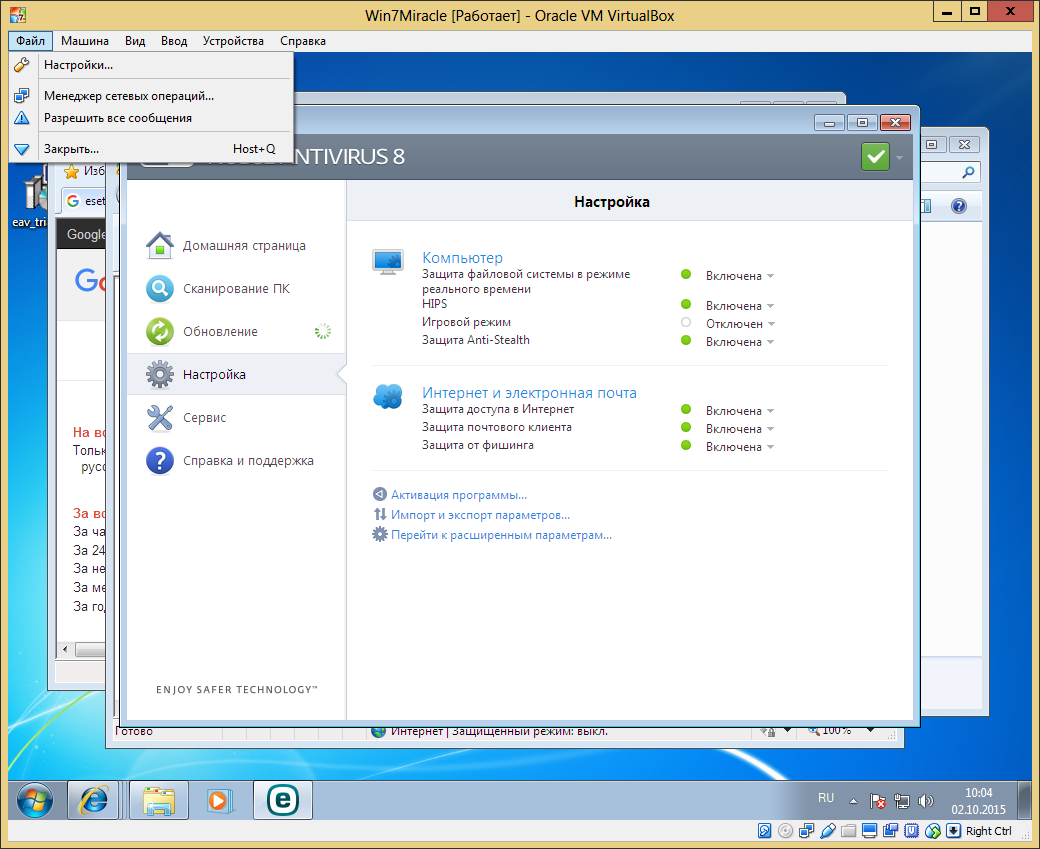Choose Менеджер сетевых операций... menu entry
Image resolution: width=1040 pixels, height=849 pixels.
(151, 96)
